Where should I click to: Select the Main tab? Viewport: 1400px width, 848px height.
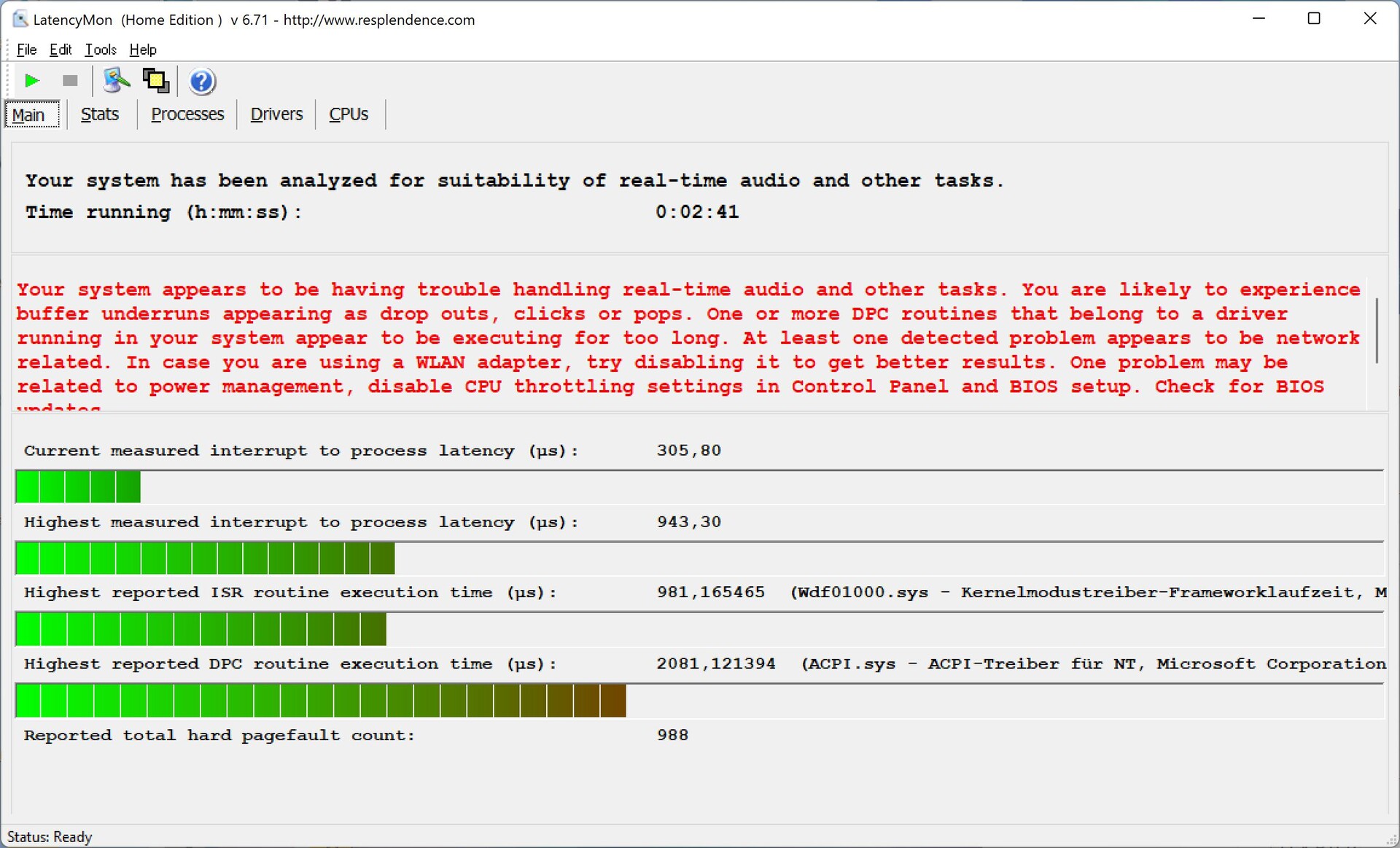click(x=29, y=115)
